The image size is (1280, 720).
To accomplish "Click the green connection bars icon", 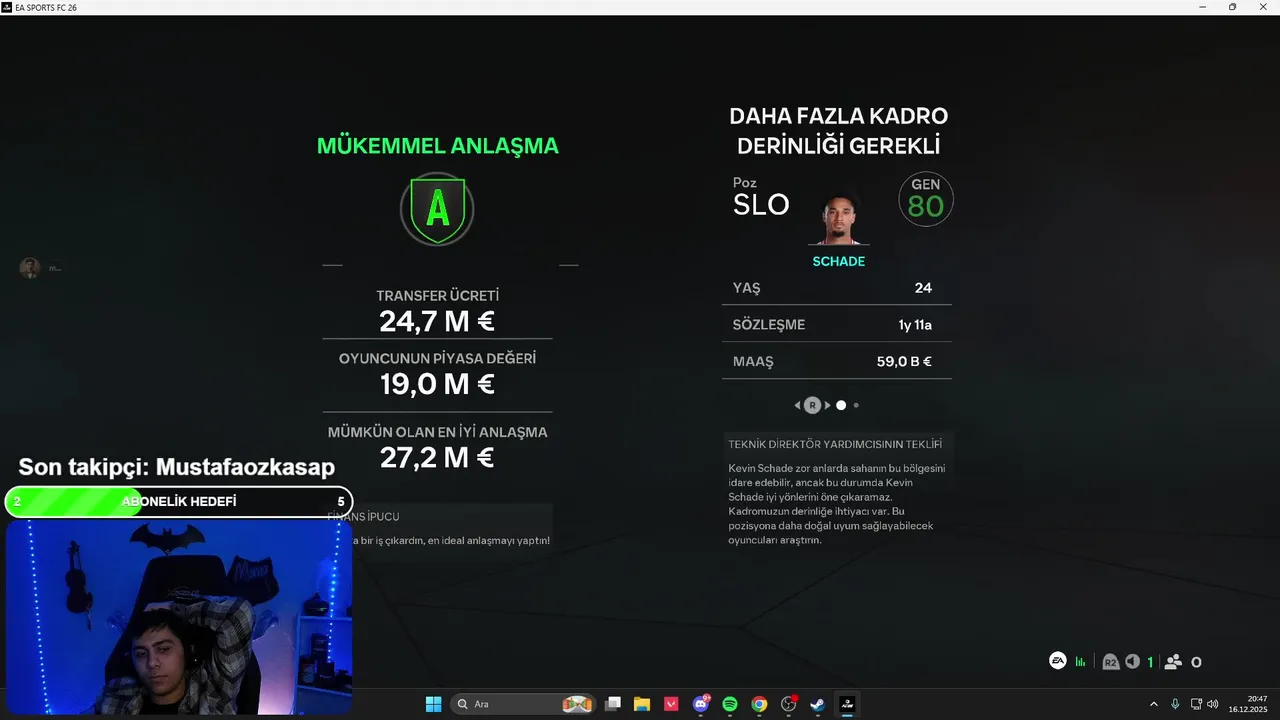I will coord(1080,661).
